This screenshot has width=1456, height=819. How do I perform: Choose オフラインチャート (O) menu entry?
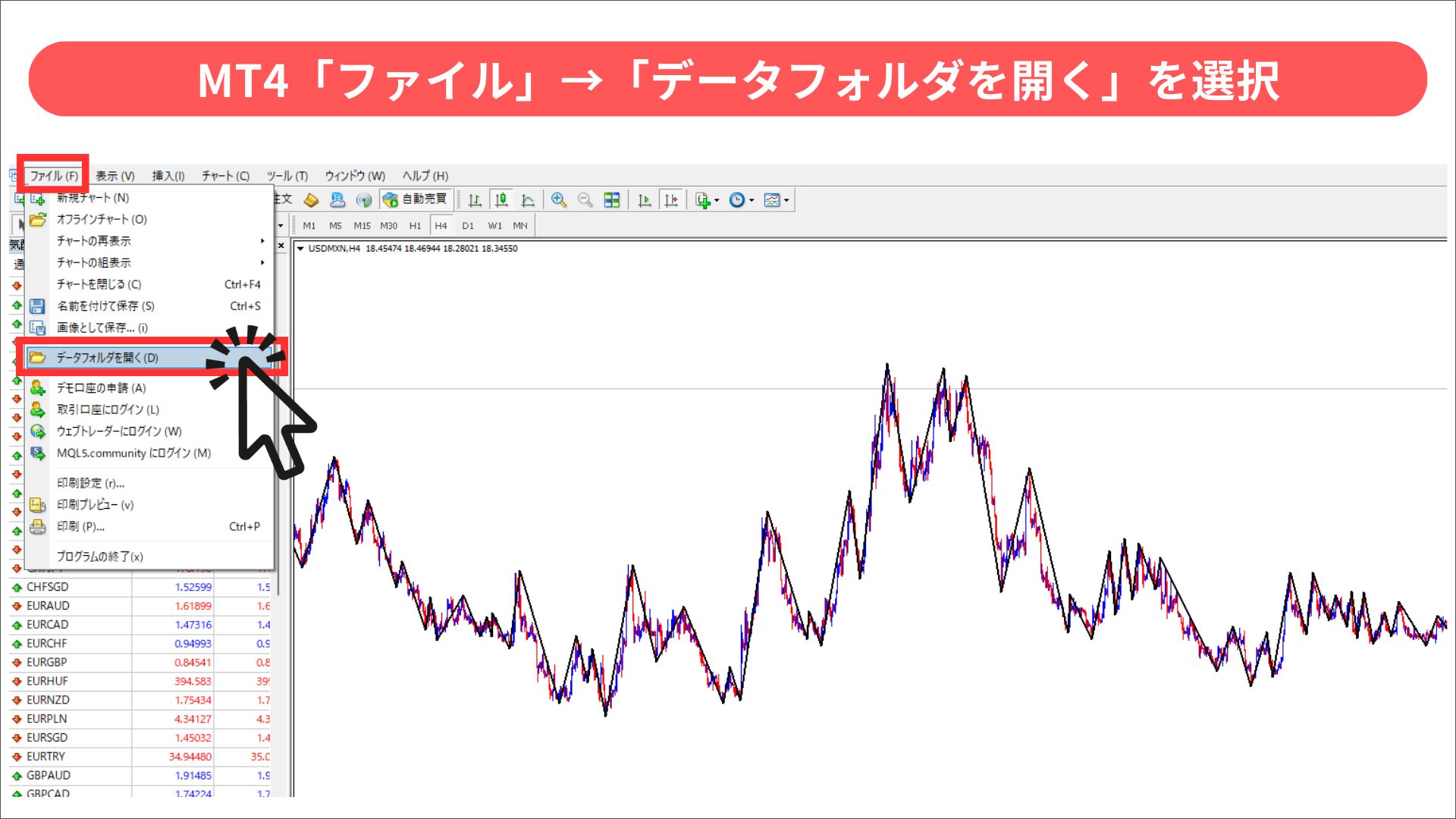coord(149,220)
